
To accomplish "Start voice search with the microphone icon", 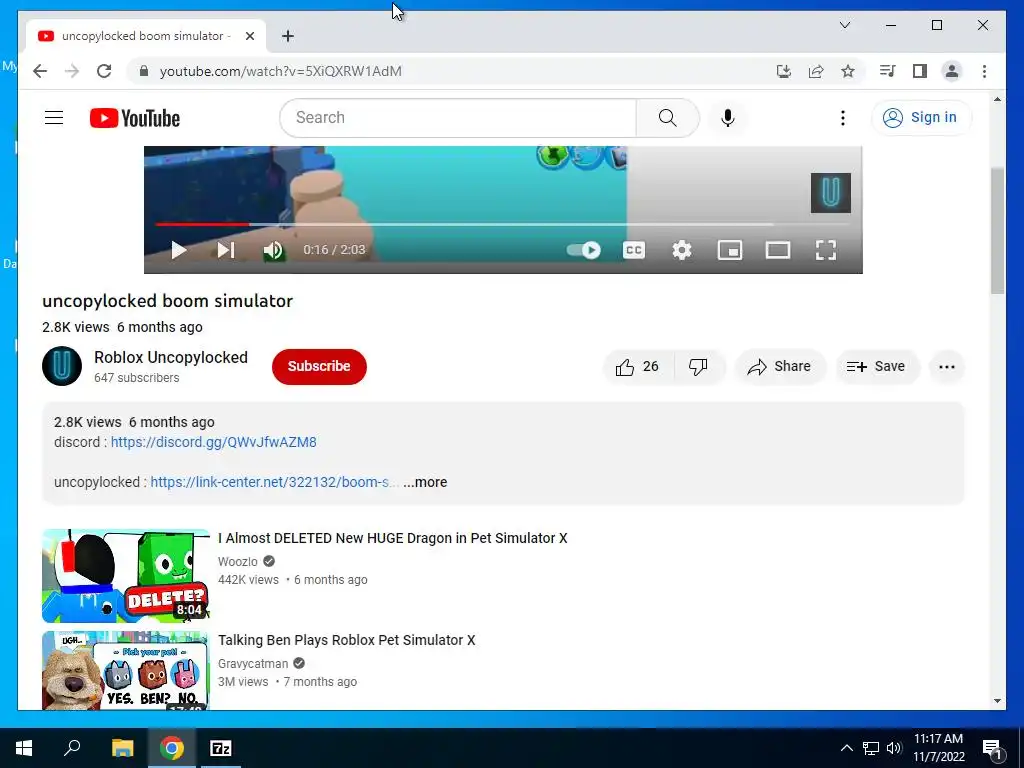I will (728, 118).
